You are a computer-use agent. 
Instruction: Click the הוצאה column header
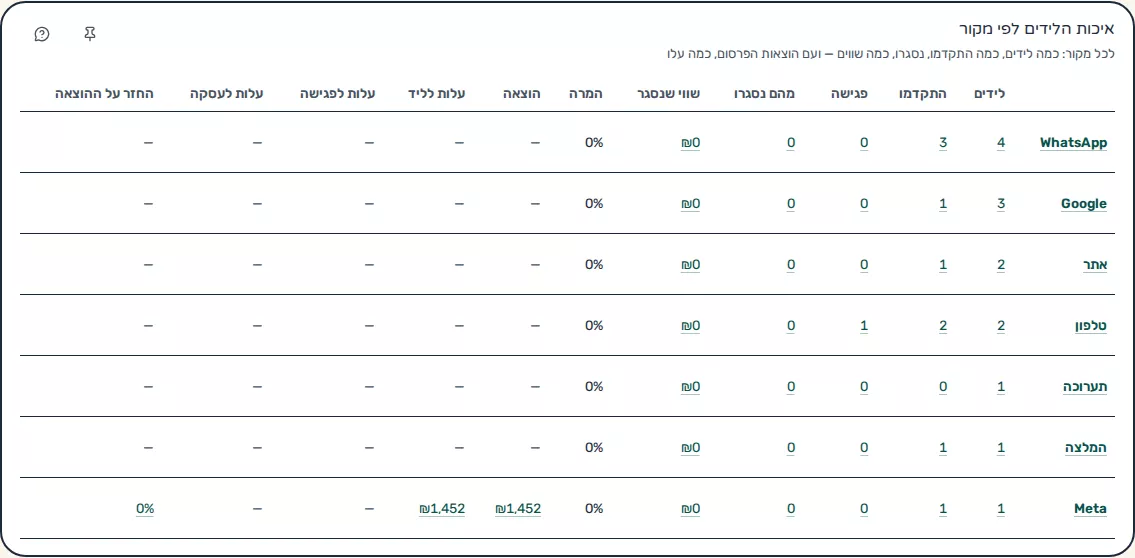pos(523,94)
